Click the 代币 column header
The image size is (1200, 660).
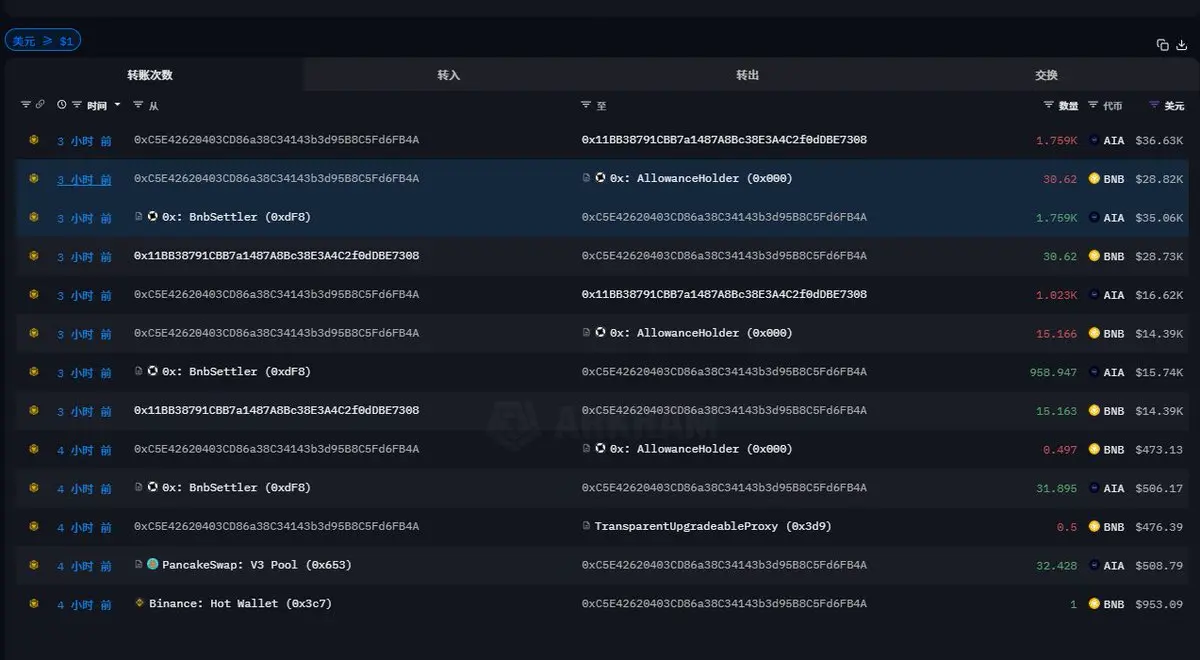click(x=1112, y=105)
